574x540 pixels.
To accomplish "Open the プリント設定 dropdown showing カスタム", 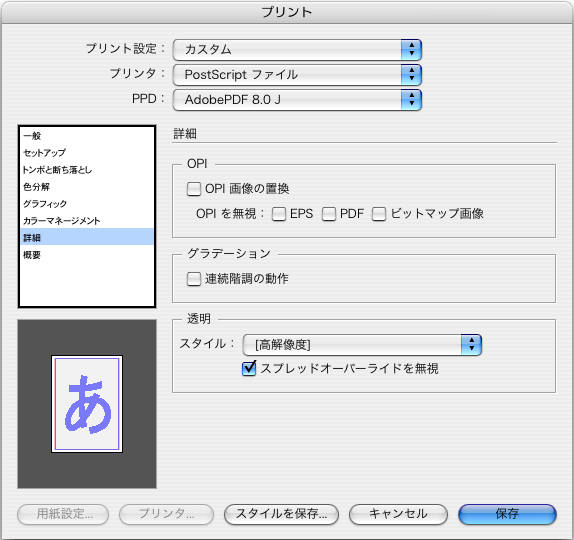I will pos(297,49).
